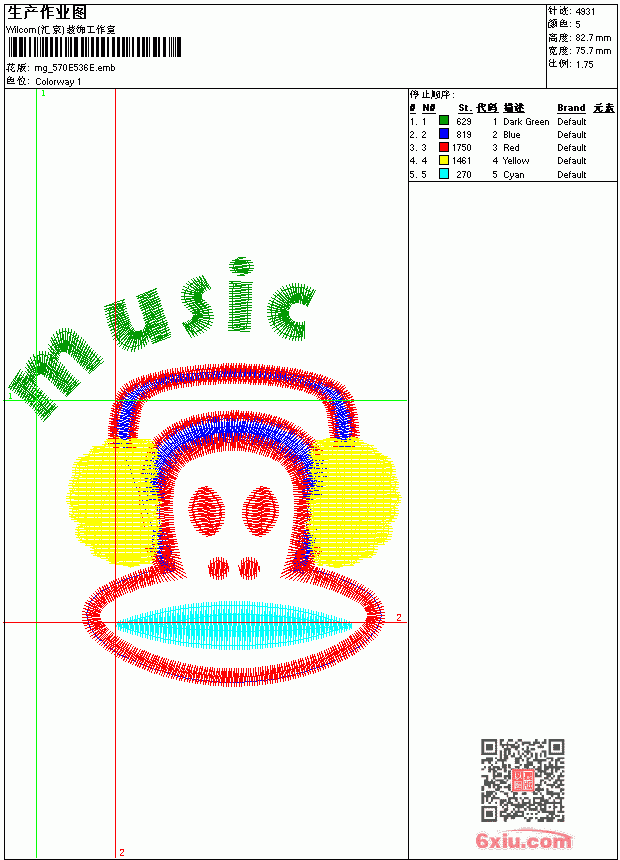Select the Yellow thread color swatch

(444, 160)
